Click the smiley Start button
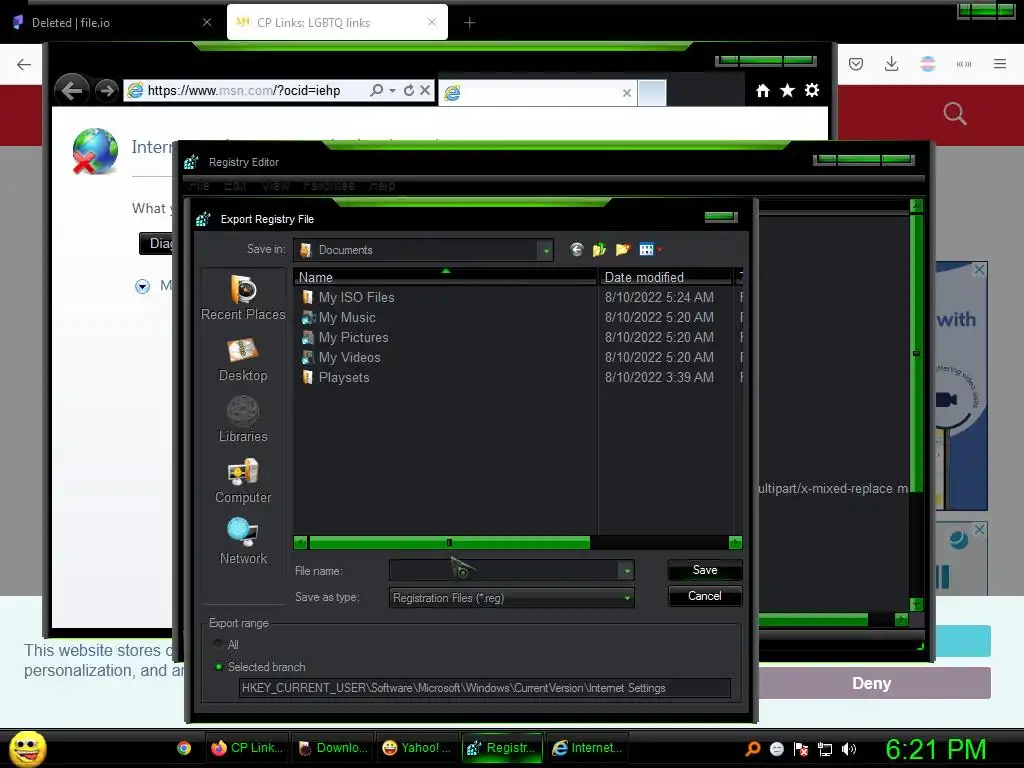Image resolution: width=1024 pixels, height=768 pixels. pyautogui.click(x=27, y=748)
